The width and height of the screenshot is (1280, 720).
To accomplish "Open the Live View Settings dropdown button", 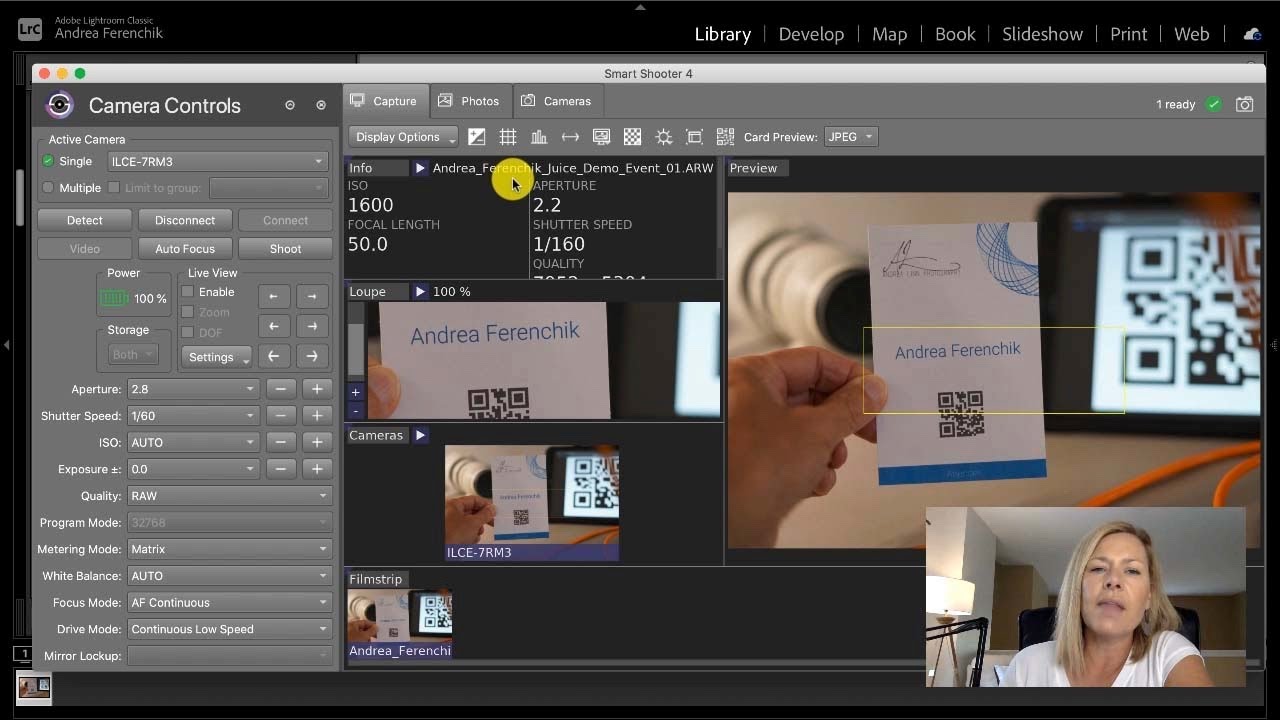I will [216, 357].
